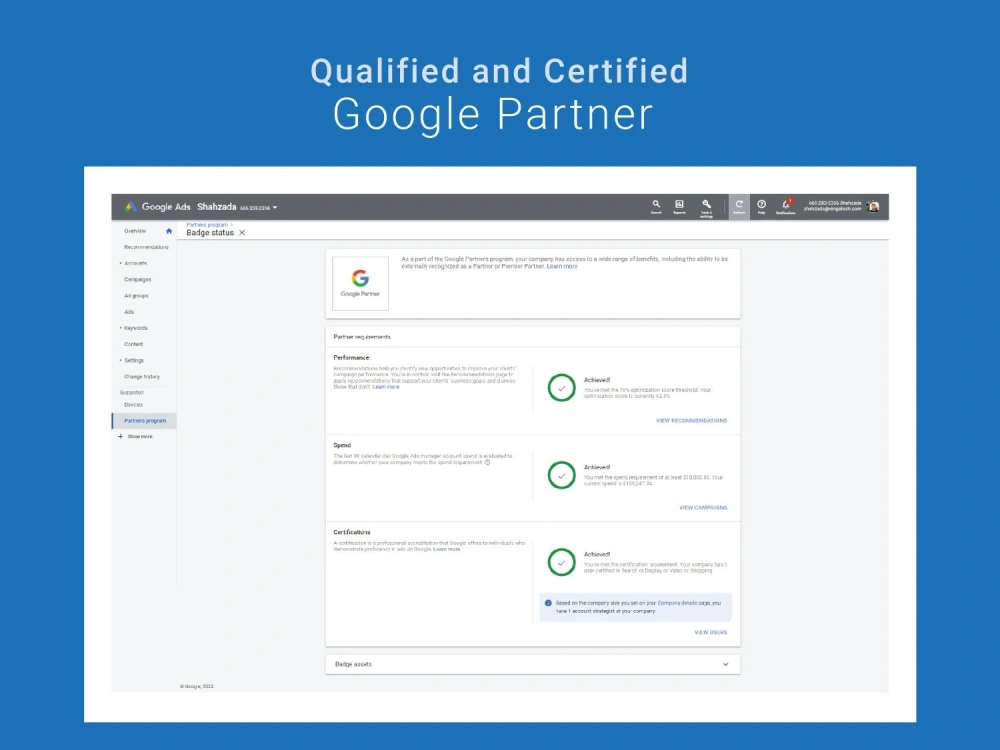The height and width of the screenshot is (750, 1000).
Task: Click the Certifications section heading
Action: [351, 532]
